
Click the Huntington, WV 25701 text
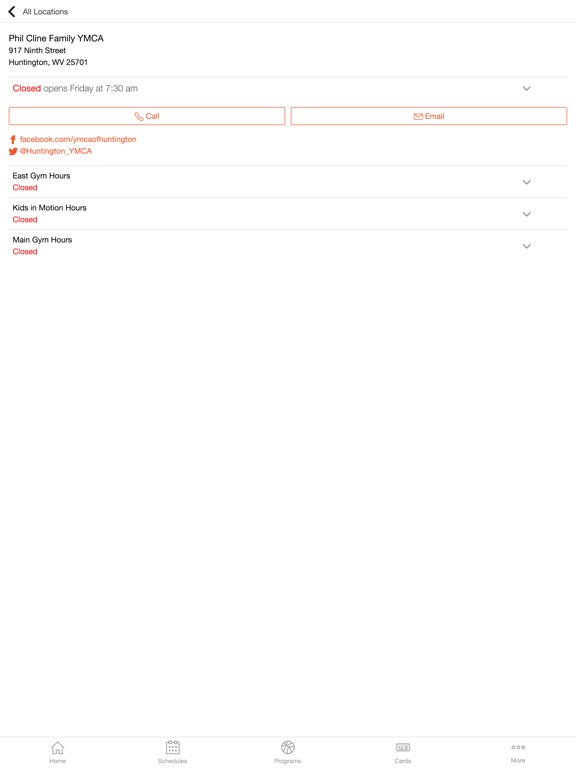(x=48, y=62)
